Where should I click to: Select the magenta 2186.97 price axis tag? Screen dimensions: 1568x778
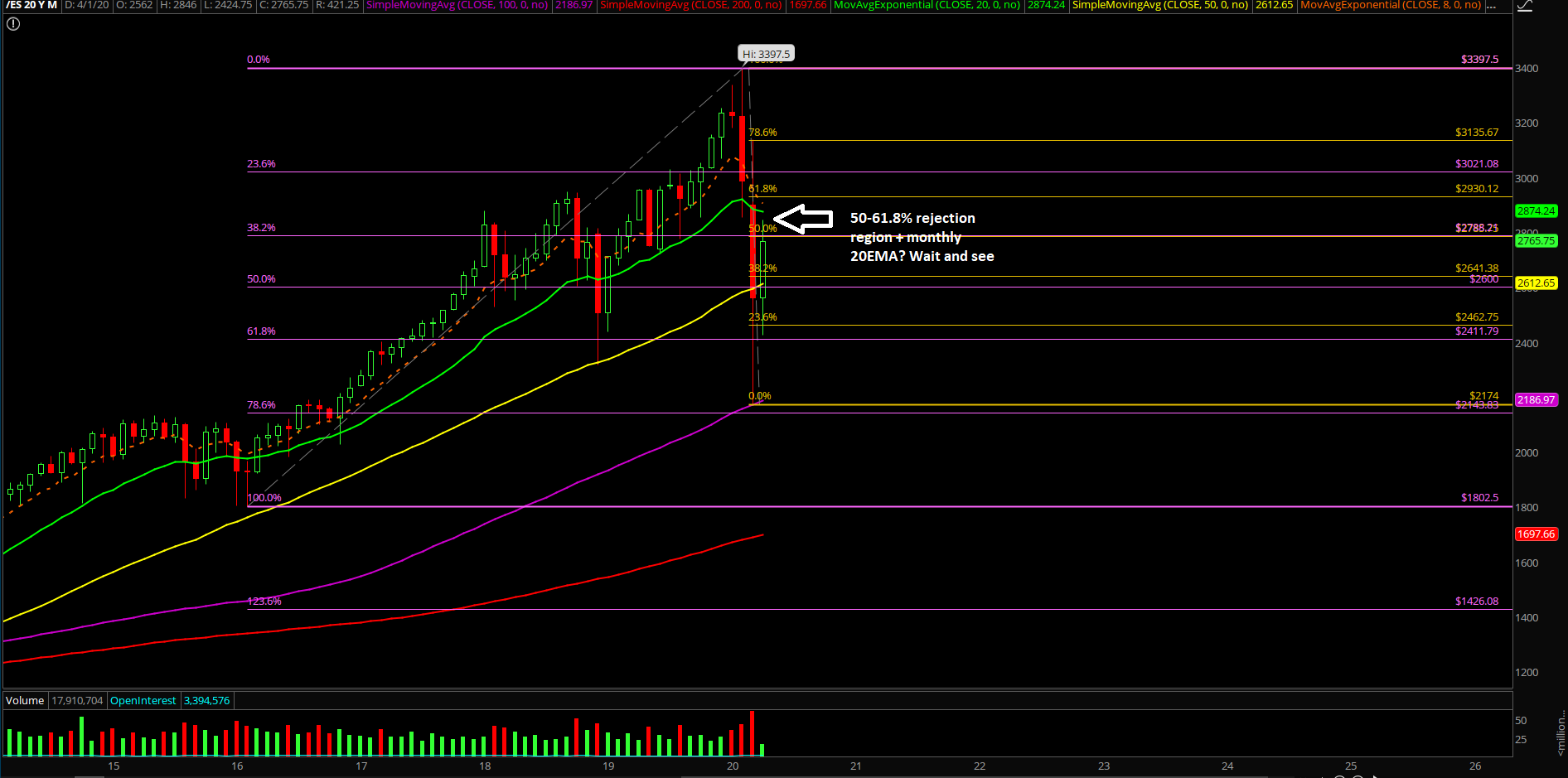click(x=1537, y=400)
